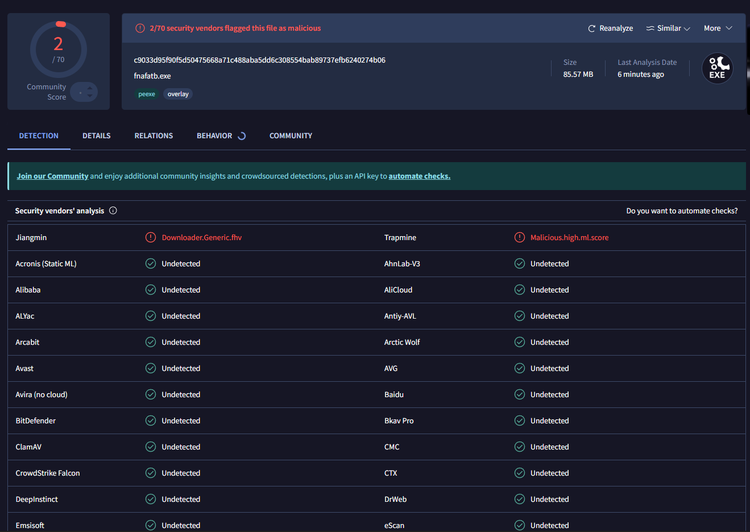Select the Emsisoft vendor name

pyautogui.click(x=30, y=525)
